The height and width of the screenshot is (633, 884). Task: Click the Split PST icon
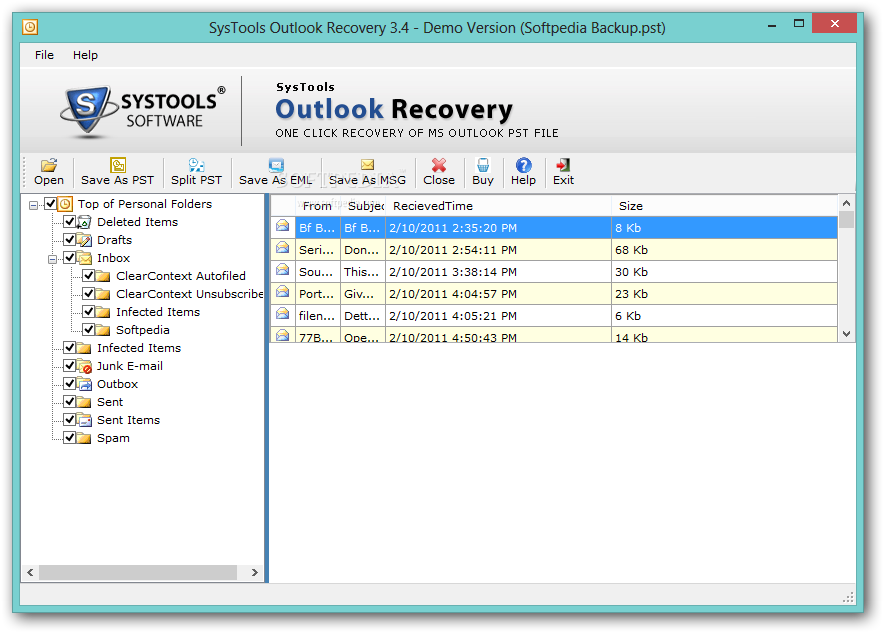[x=196, y=165]
